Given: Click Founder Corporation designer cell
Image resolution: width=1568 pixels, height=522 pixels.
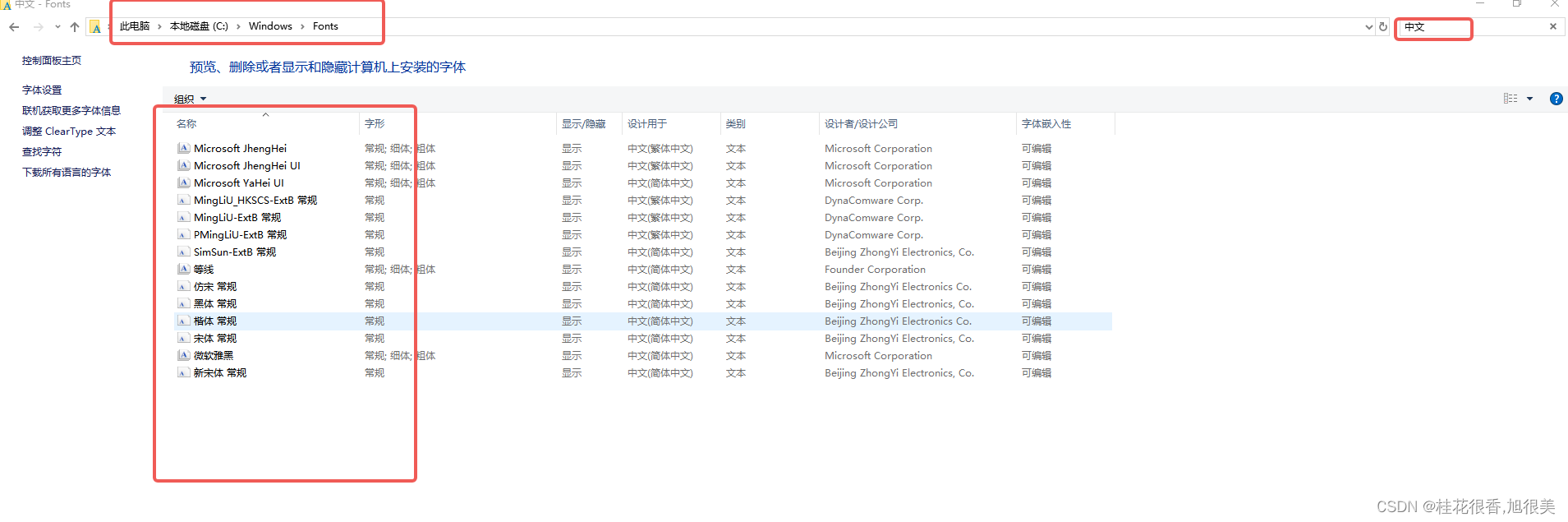Looking at the screenshot, I should 875,270.
